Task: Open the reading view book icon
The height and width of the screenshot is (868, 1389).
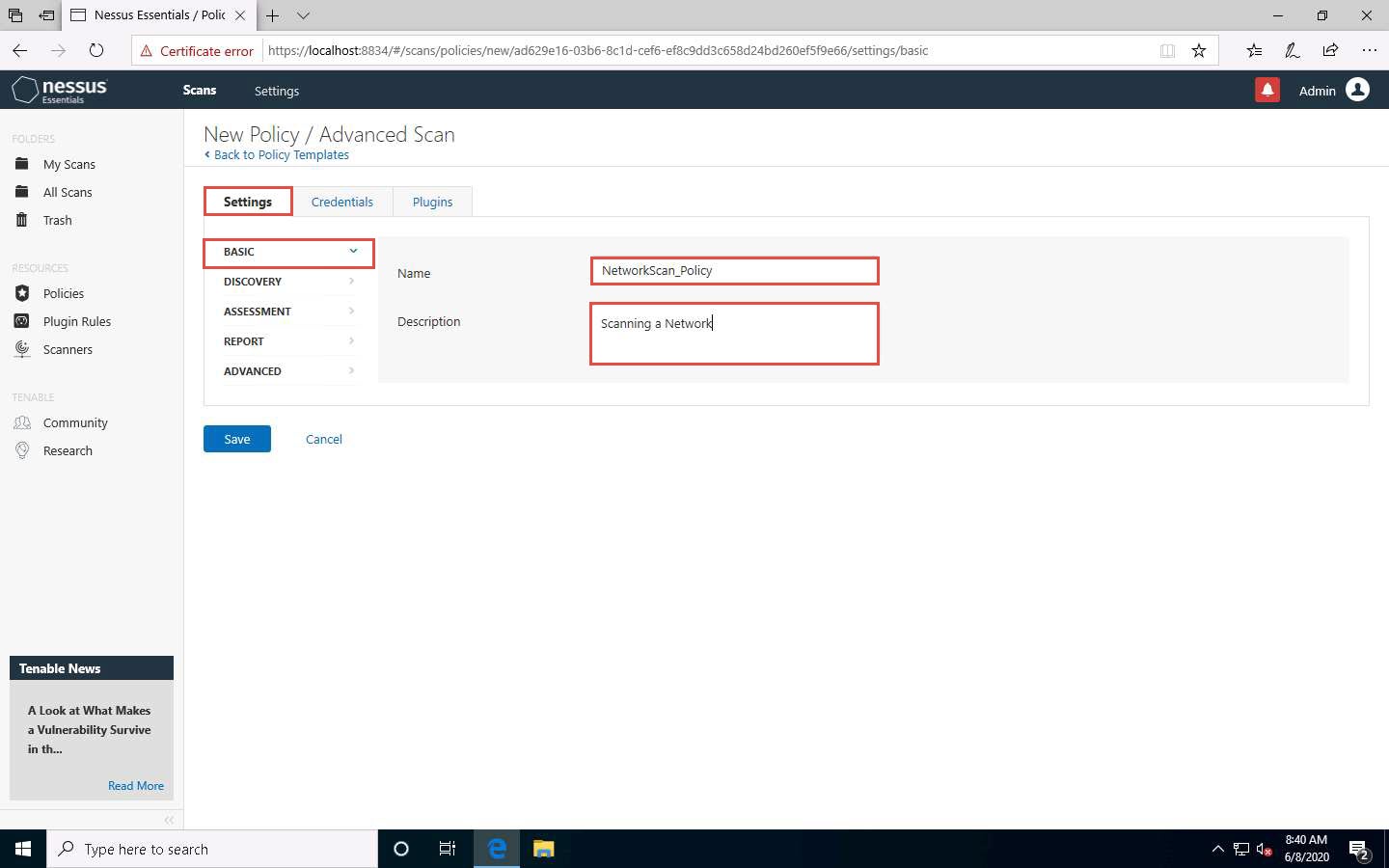Action: coord(1167,50)
